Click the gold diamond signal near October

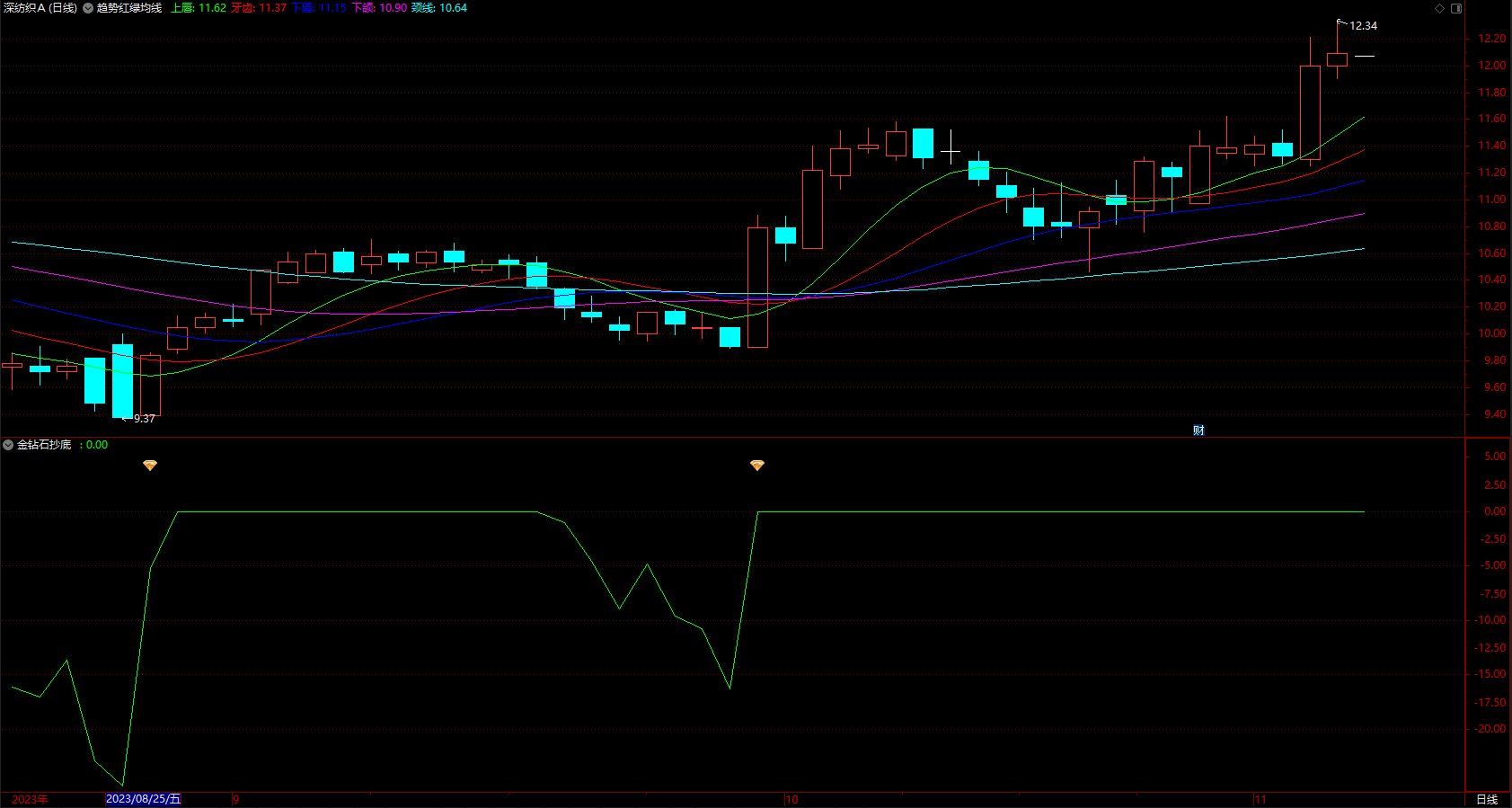pyautogui.click(x=757, y=466)
